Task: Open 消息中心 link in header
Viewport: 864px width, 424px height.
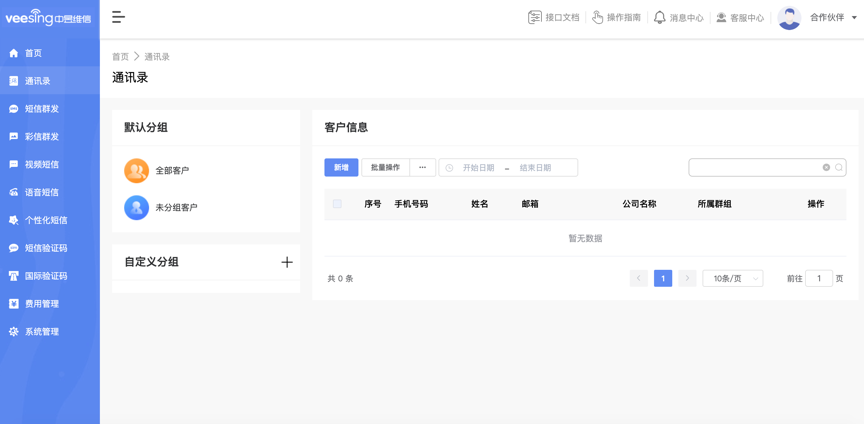Action: click(x=687, y=18)
